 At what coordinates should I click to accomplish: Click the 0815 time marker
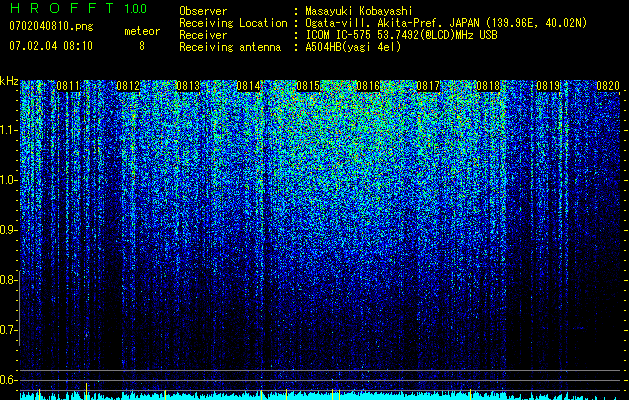click(308, 86)
